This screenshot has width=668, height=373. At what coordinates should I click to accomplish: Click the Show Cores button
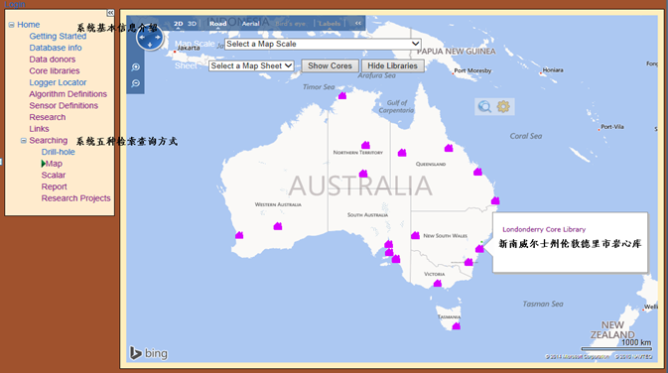(330, 66)
